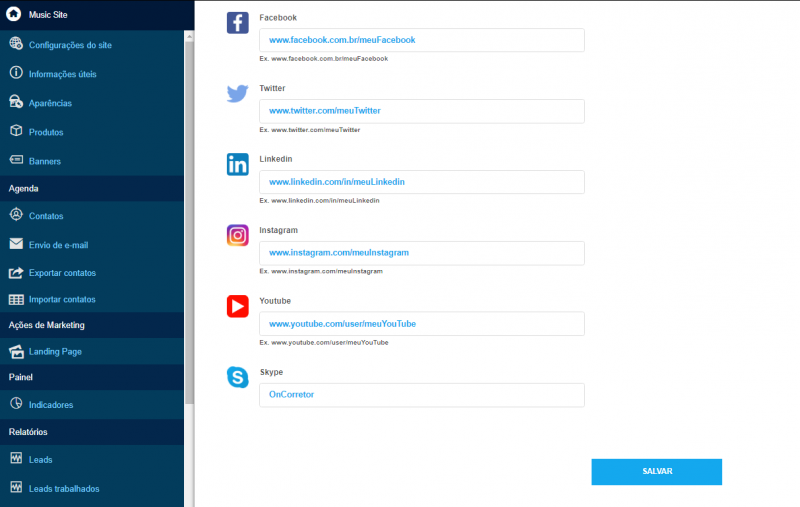800x507 pixels.
Task: Click the Twitter bird icon
Action: (238, 94)
